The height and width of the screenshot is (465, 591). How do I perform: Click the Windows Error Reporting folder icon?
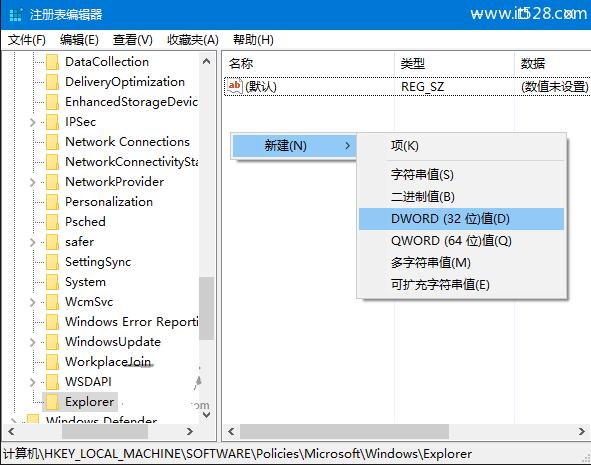[x=52, y=321]
